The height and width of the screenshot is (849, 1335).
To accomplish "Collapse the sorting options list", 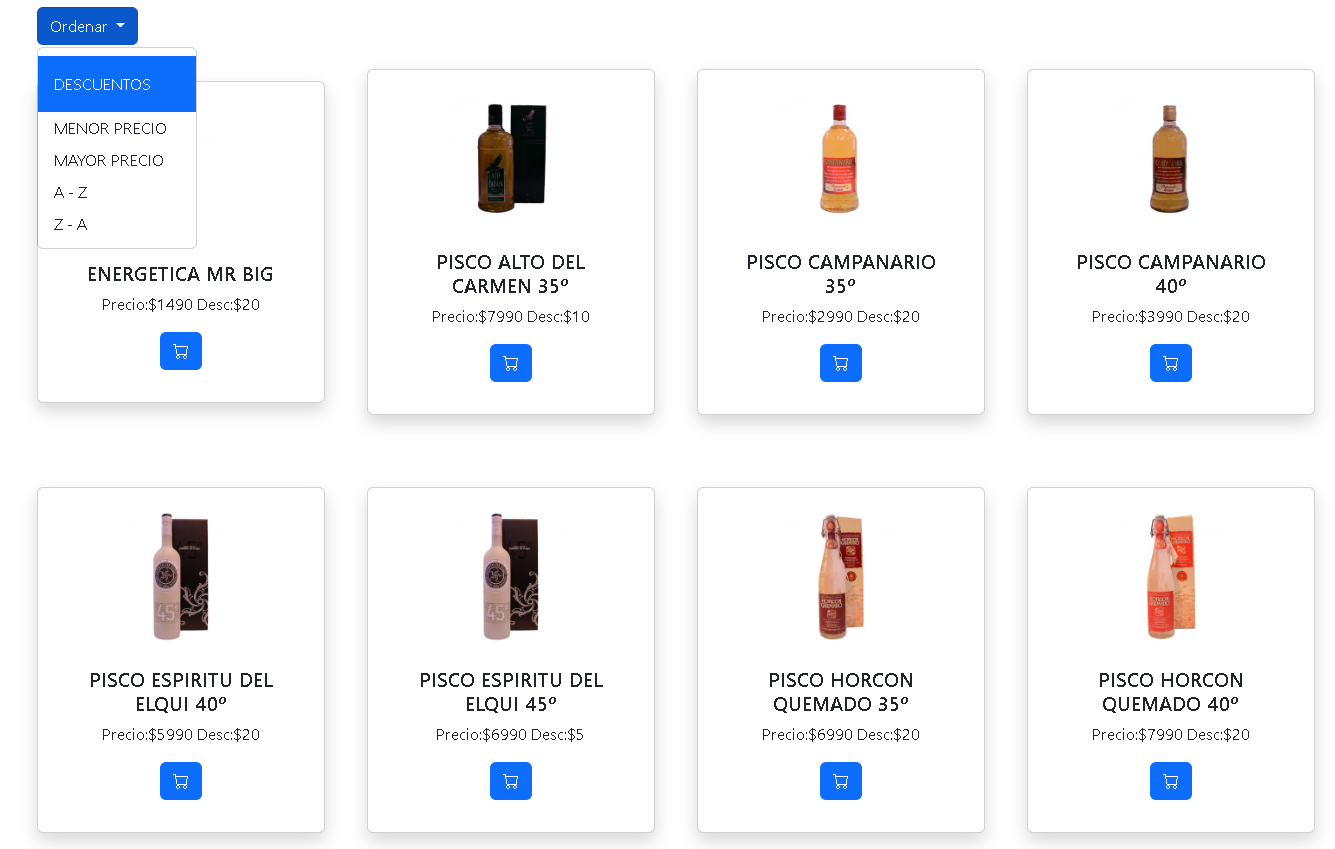I will (x=87, y=25).
